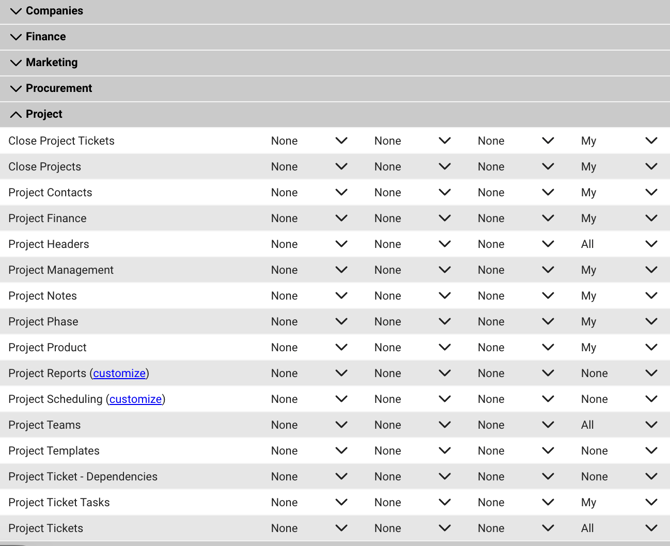Open first dropdown for Project Templates
670x546 pixels.
[x=310, y=451]
